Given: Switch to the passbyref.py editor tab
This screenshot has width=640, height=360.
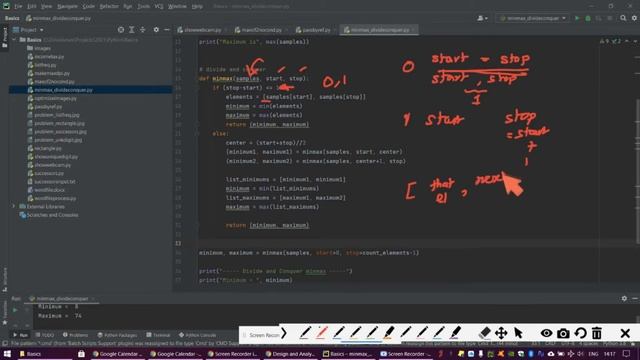Looking at the screenshot, I should 313,30.
